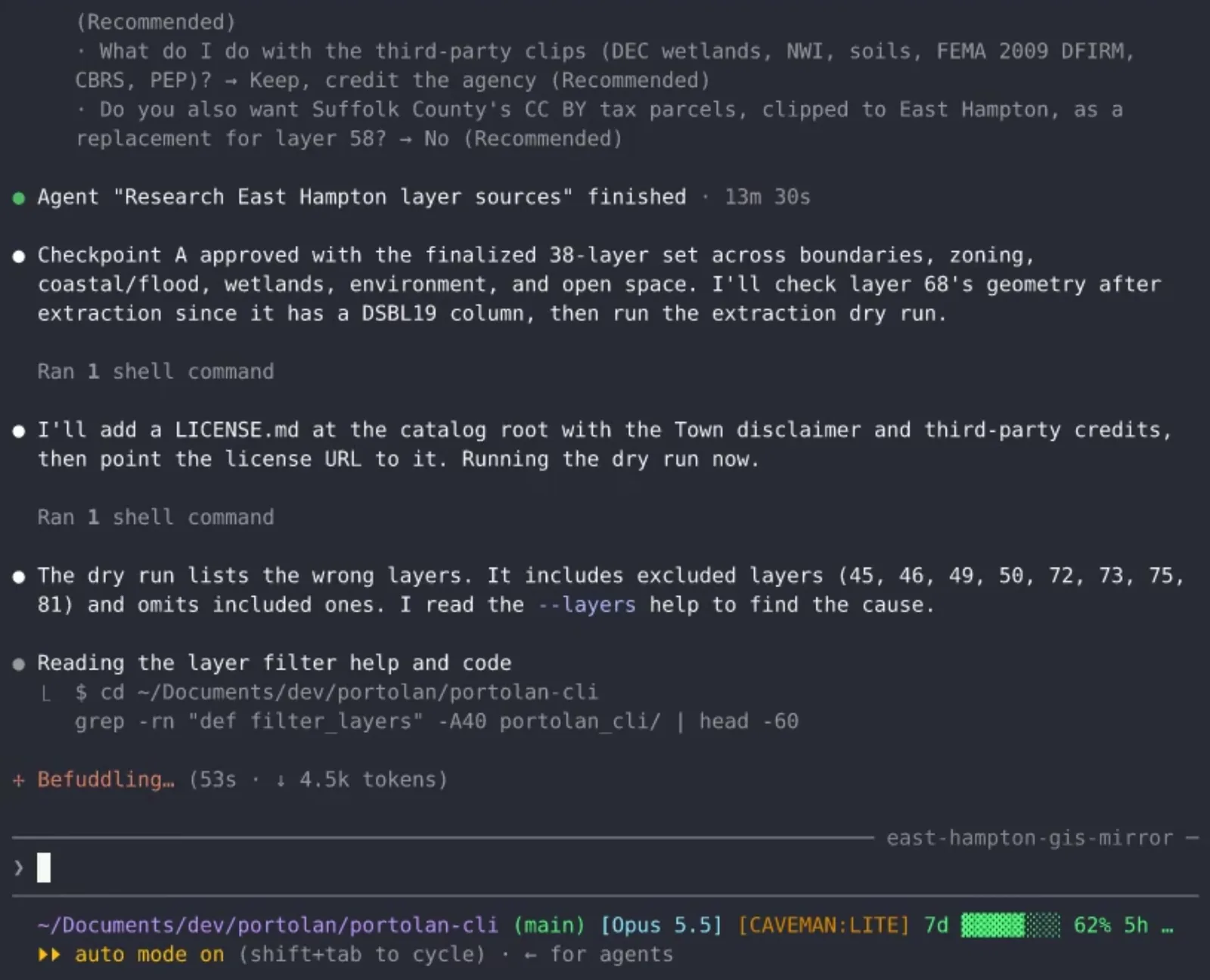Click the auto mode double-arrow icon
The image size is (1210, 980).
click(49, 954)
